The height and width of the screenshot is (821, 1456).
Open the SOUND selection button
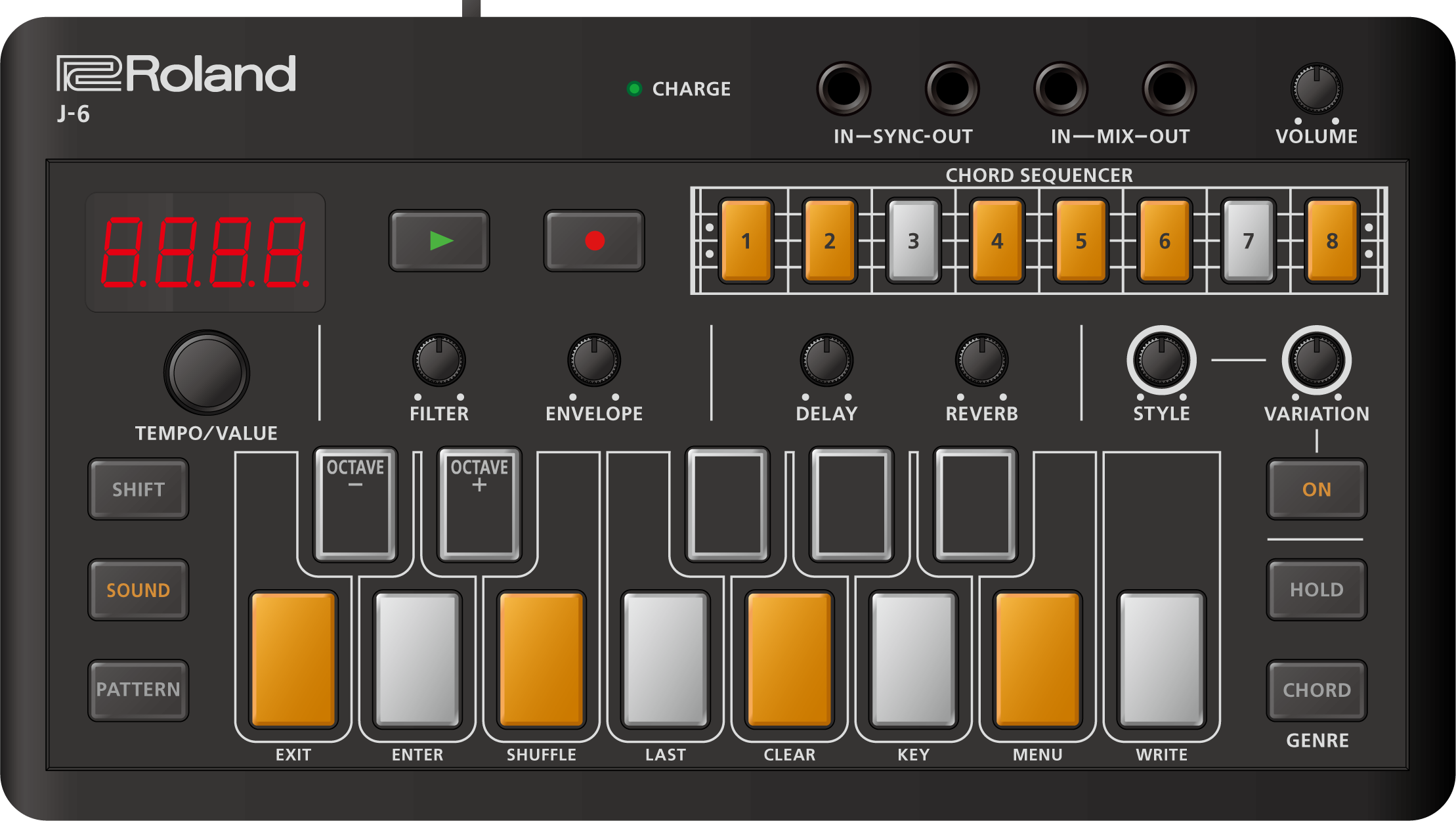(x=139, y=590)
